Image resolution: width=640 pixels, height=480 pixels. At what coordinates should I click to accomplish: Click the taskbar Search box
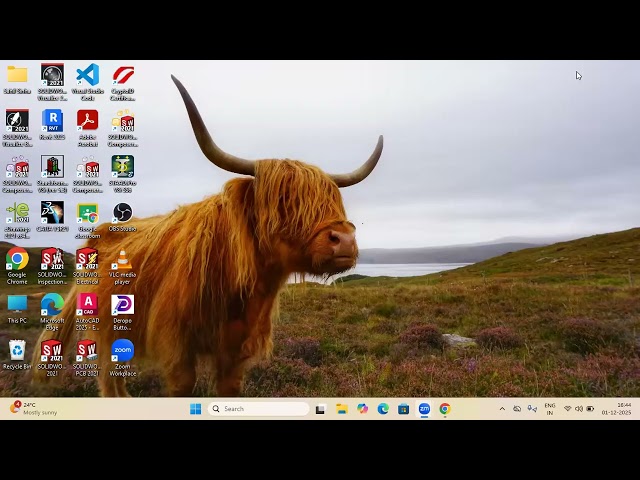coord(259,409)
